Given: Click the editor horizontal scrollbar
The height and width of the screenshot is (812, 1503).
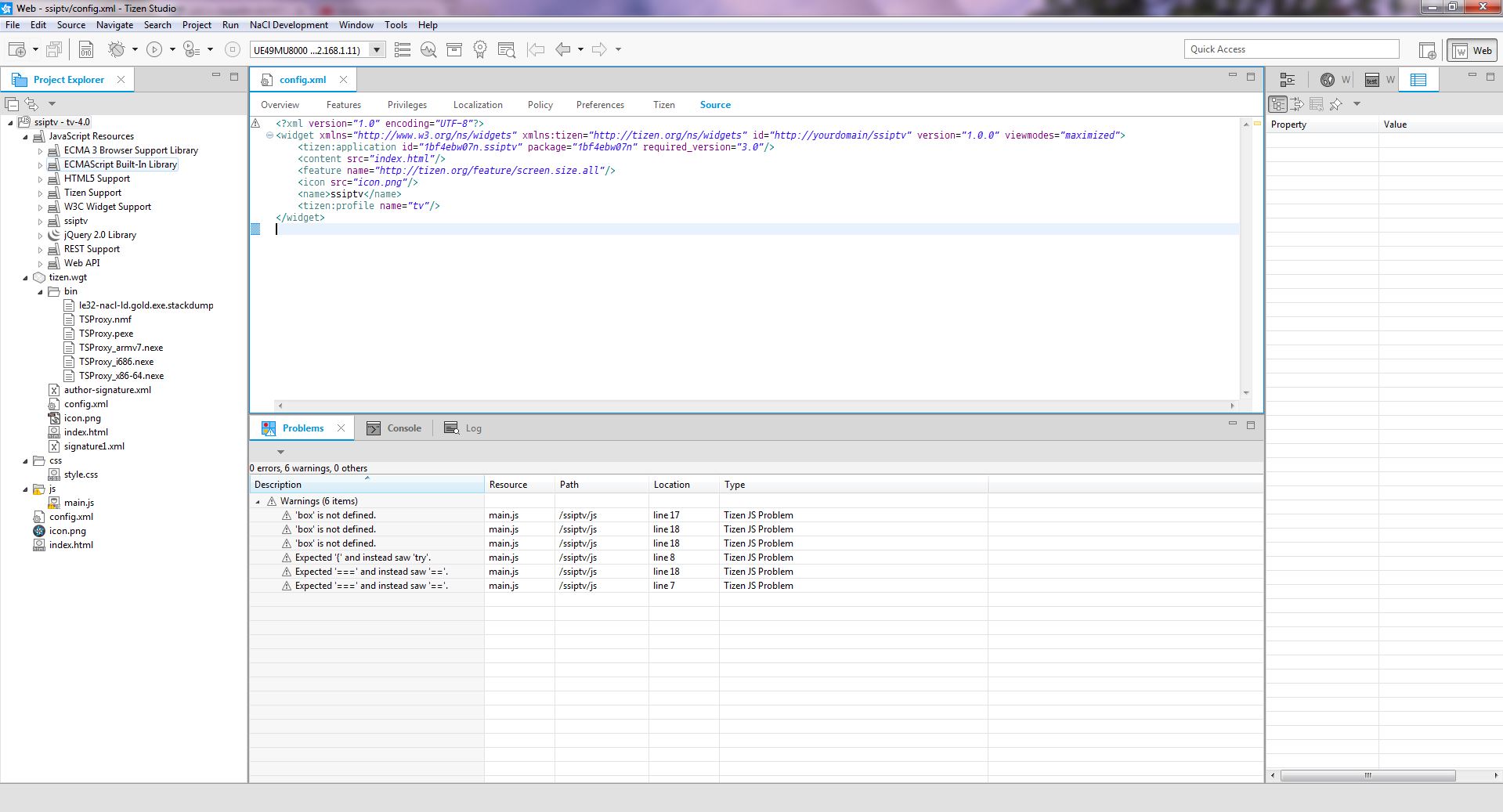Looking at the screenshot, I should click(x=756, y=406).
